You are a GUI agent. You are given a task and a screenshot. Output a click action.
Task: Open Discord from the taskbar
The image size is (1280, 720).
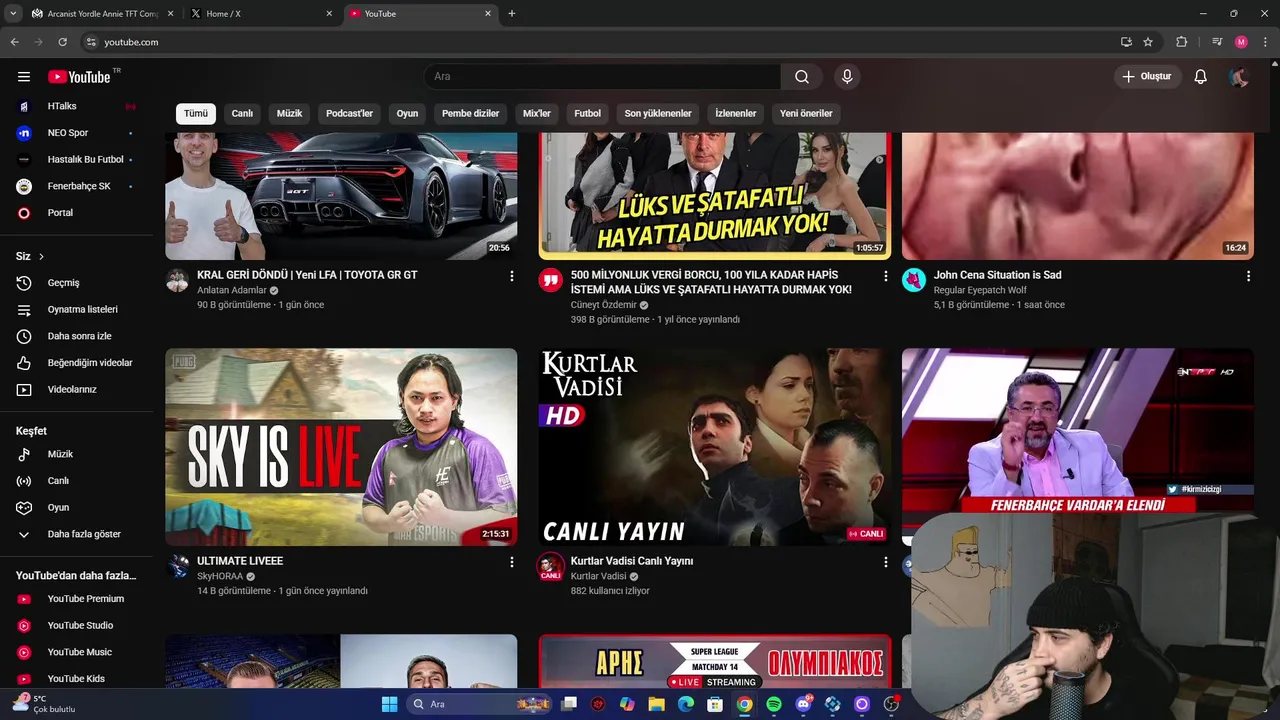[x=803, y=704]
